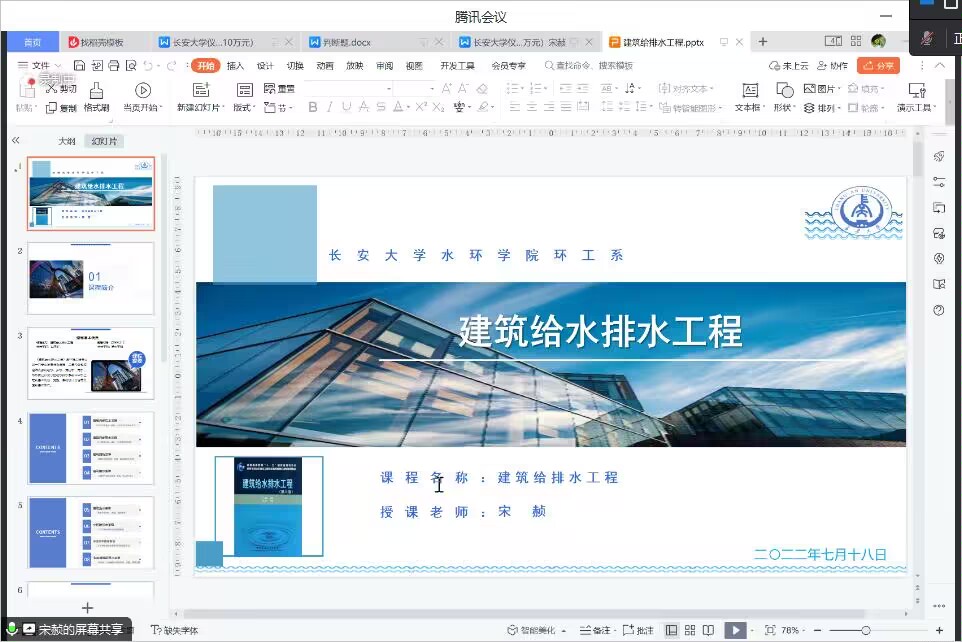
Task: Click the orange 分享 share button
Action: (x=880, y=66)
